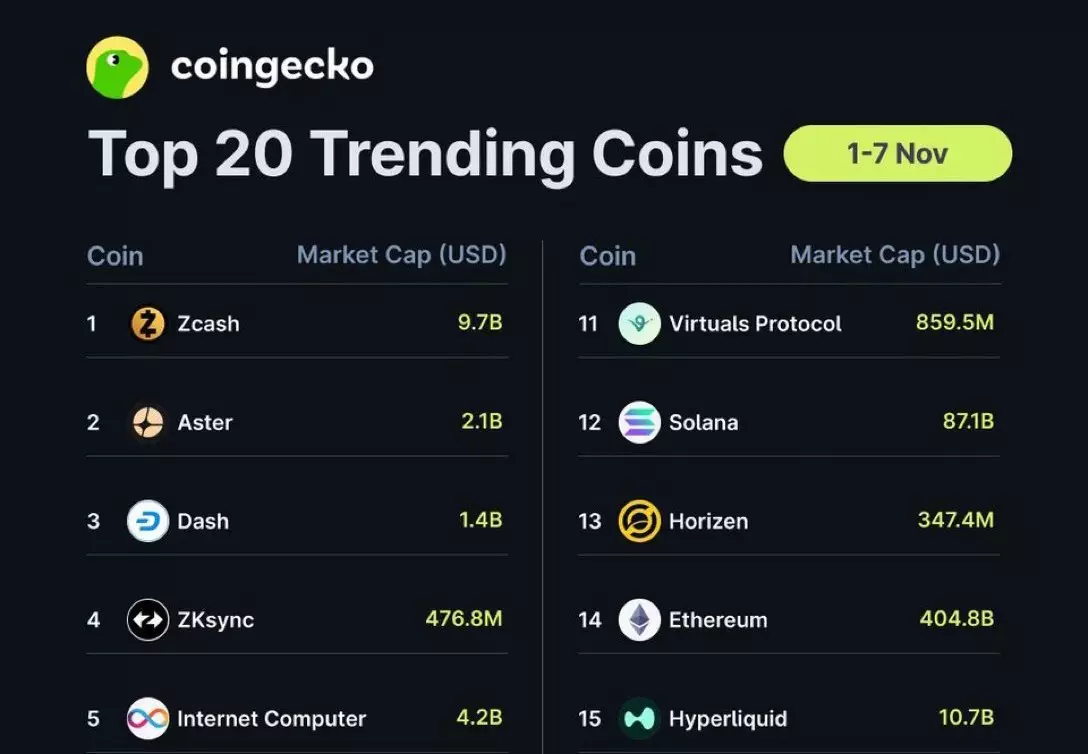Click the CoinGecko gecko logo

point(117,67)
